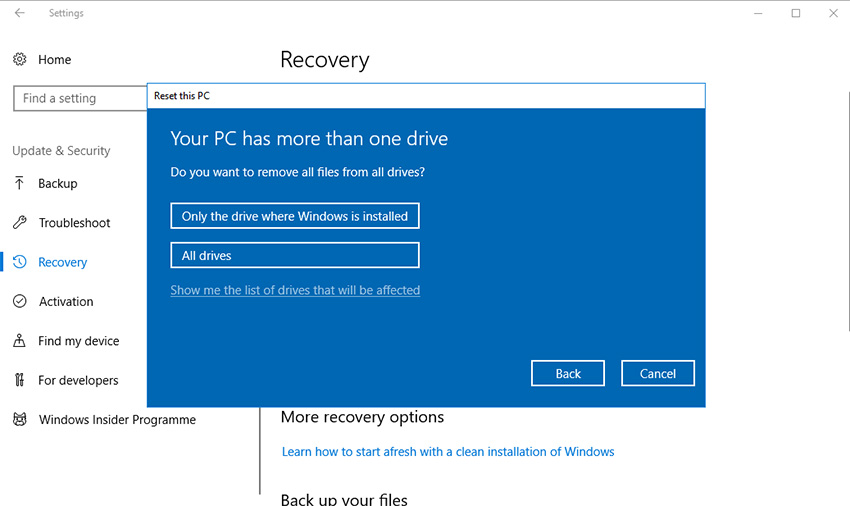This screenshot has width=850, height=506.
Task: Click the Update & Security section label
Action: (x=61, y=151)
